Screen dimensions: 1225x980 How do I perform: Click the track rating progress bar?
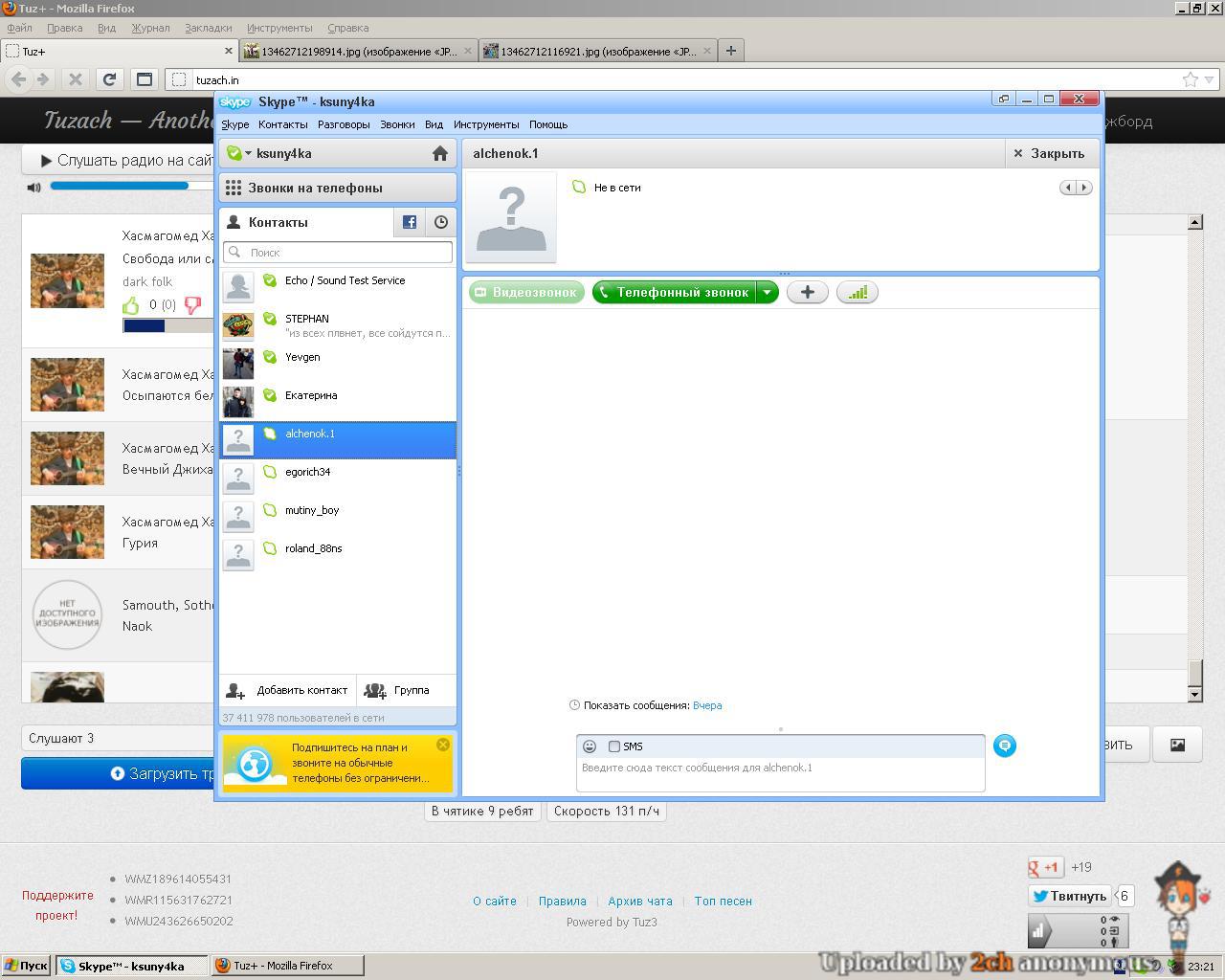tap(168, 326)
